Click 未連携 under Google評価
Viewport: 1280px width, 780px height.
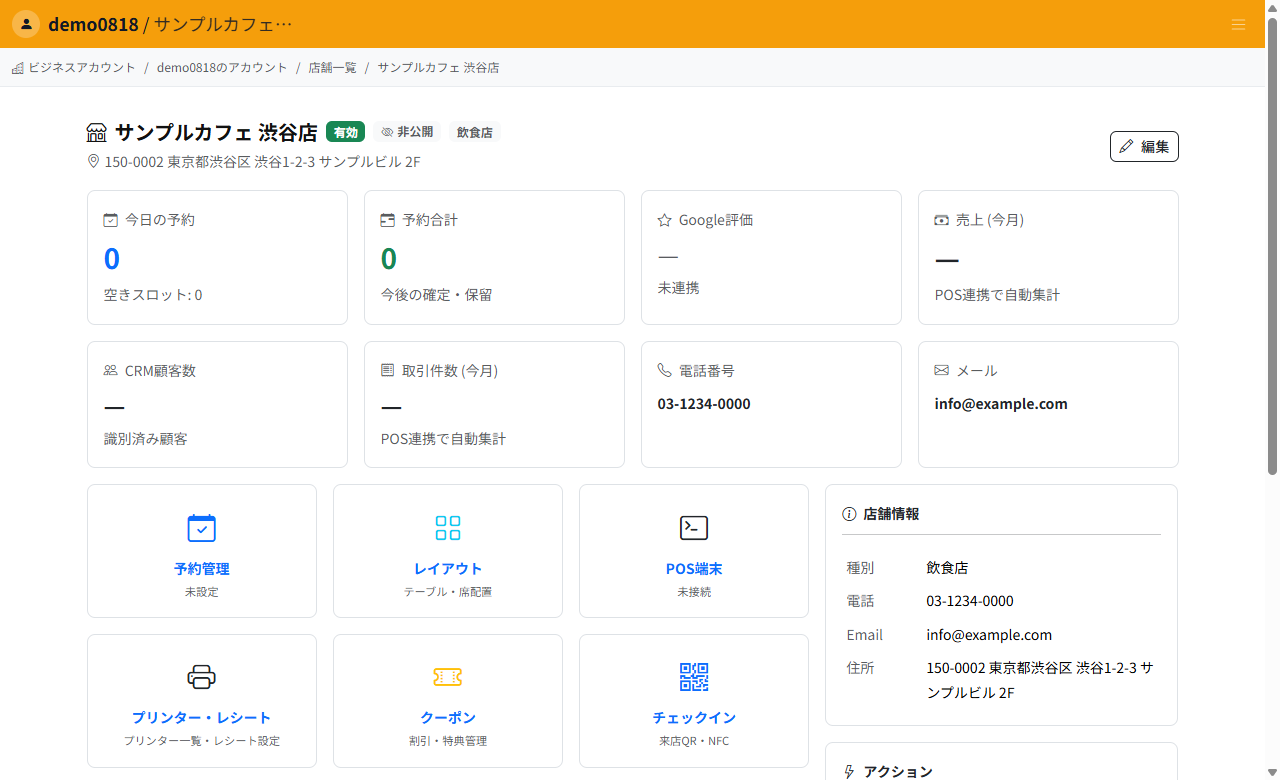pyautogui.click(x=679, y=288)
